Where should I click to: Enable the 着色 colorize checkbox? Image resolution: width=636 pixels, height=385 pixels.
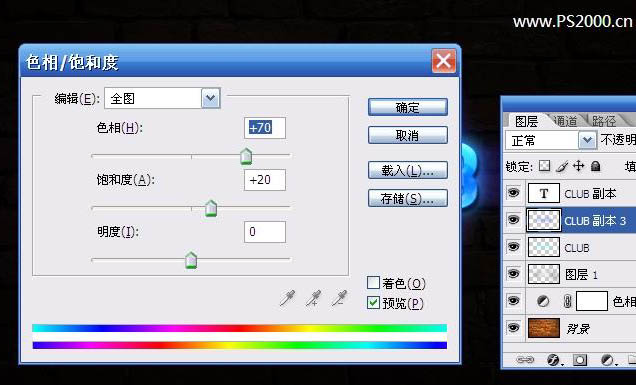pos(373,282)
